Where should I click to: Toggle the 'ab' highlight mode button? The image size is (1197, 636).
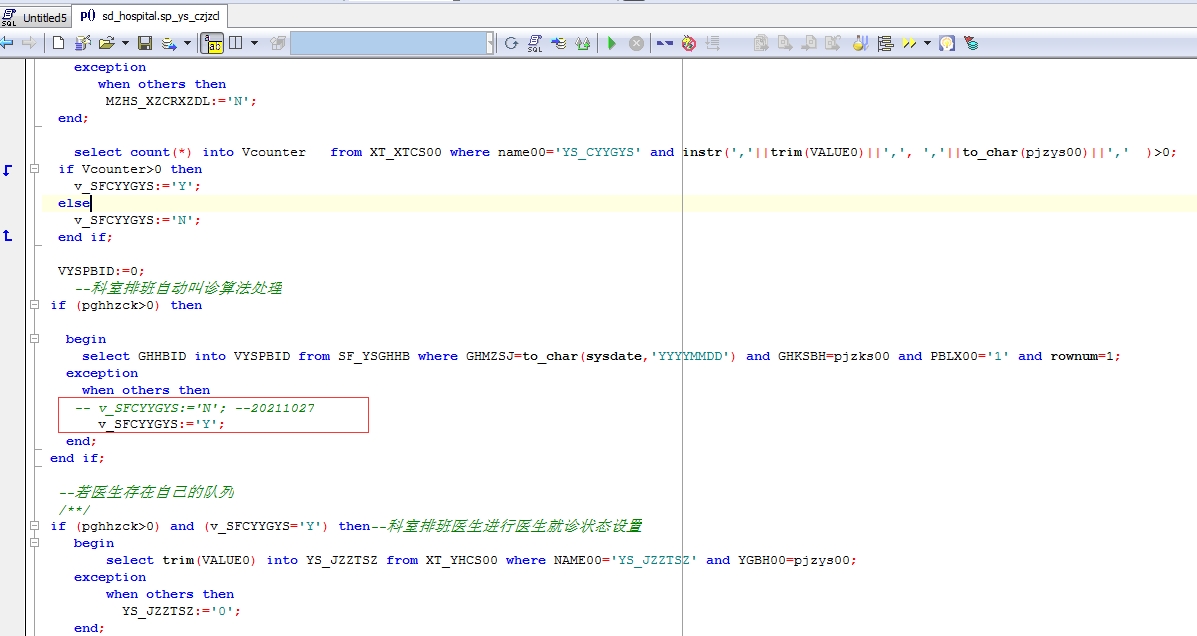tap(212, 44)
